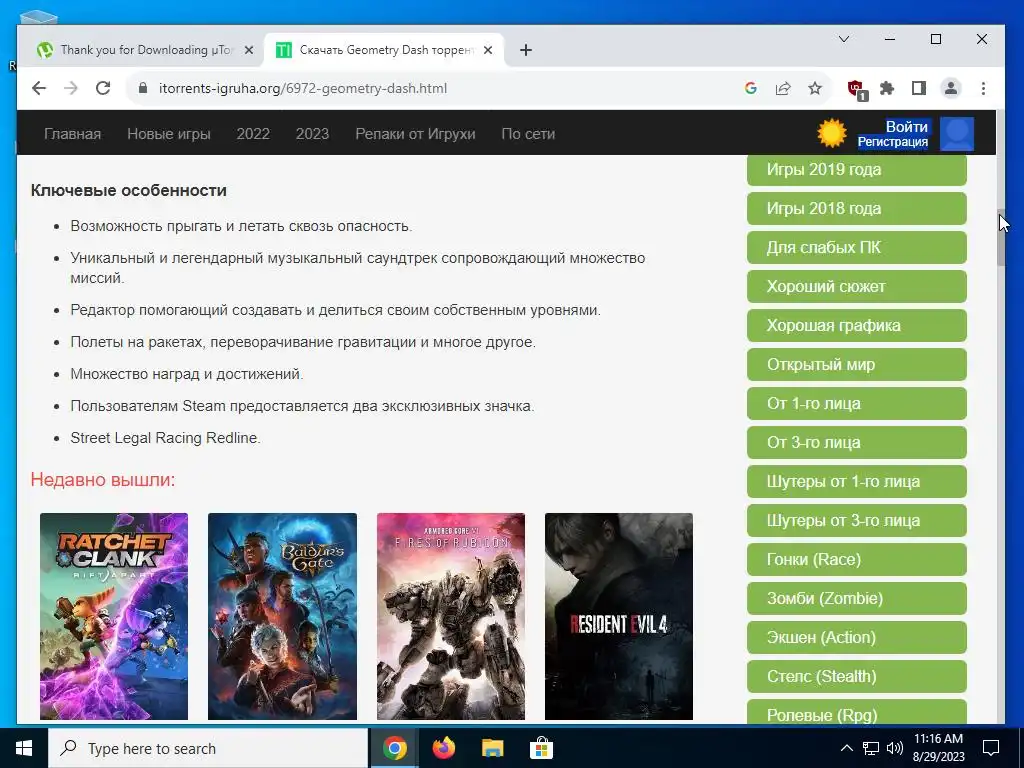Select the 'Зомби (Zombie)' category button
1024x768 pixels.
coord(856,598)
